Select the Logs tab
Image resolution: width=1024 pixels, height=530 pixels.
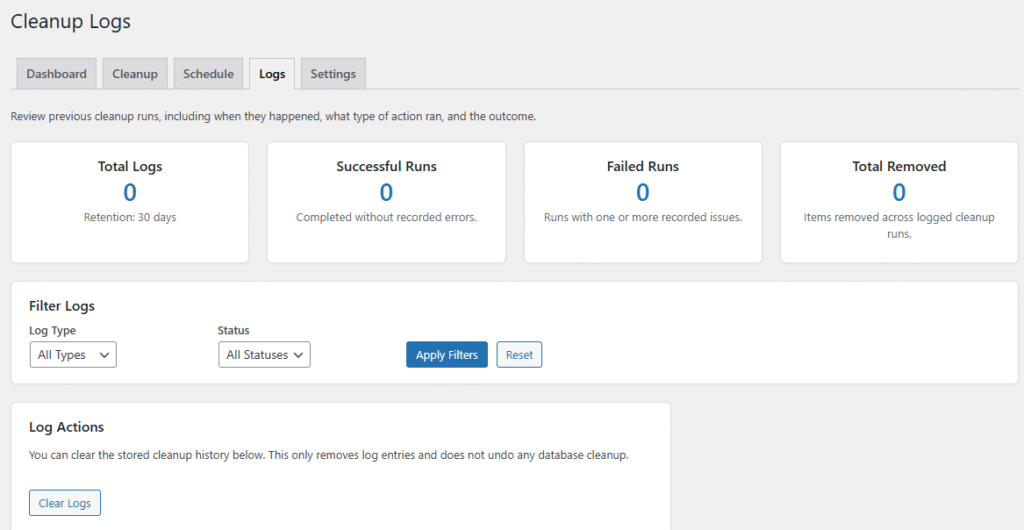point(271,74)
